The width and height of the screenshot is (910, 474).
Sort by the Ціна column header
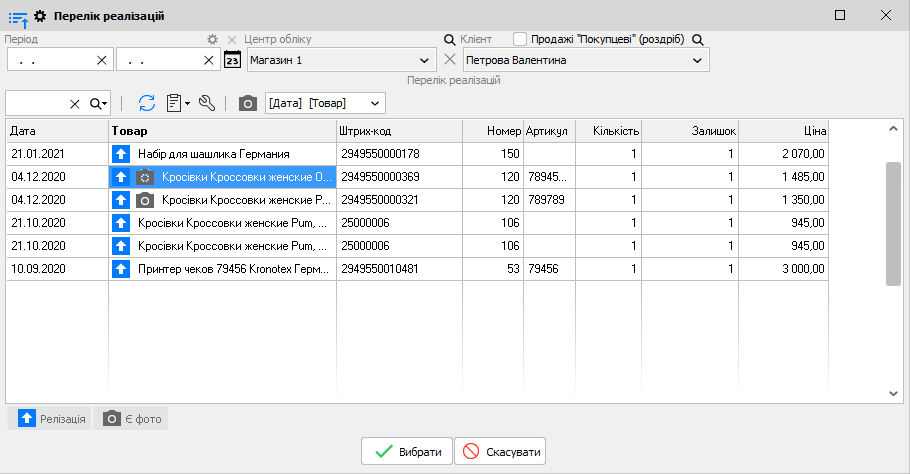pyautogui.click(x=784, y=131)
